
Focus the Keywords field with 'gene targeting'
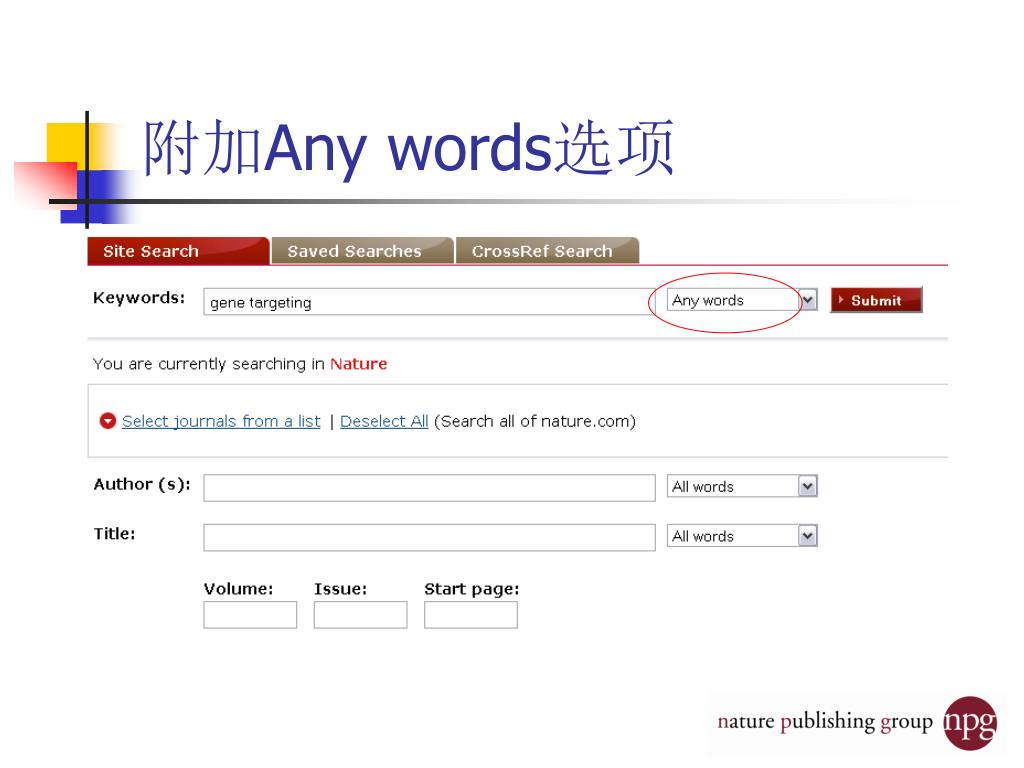click(x=429, y=302)
